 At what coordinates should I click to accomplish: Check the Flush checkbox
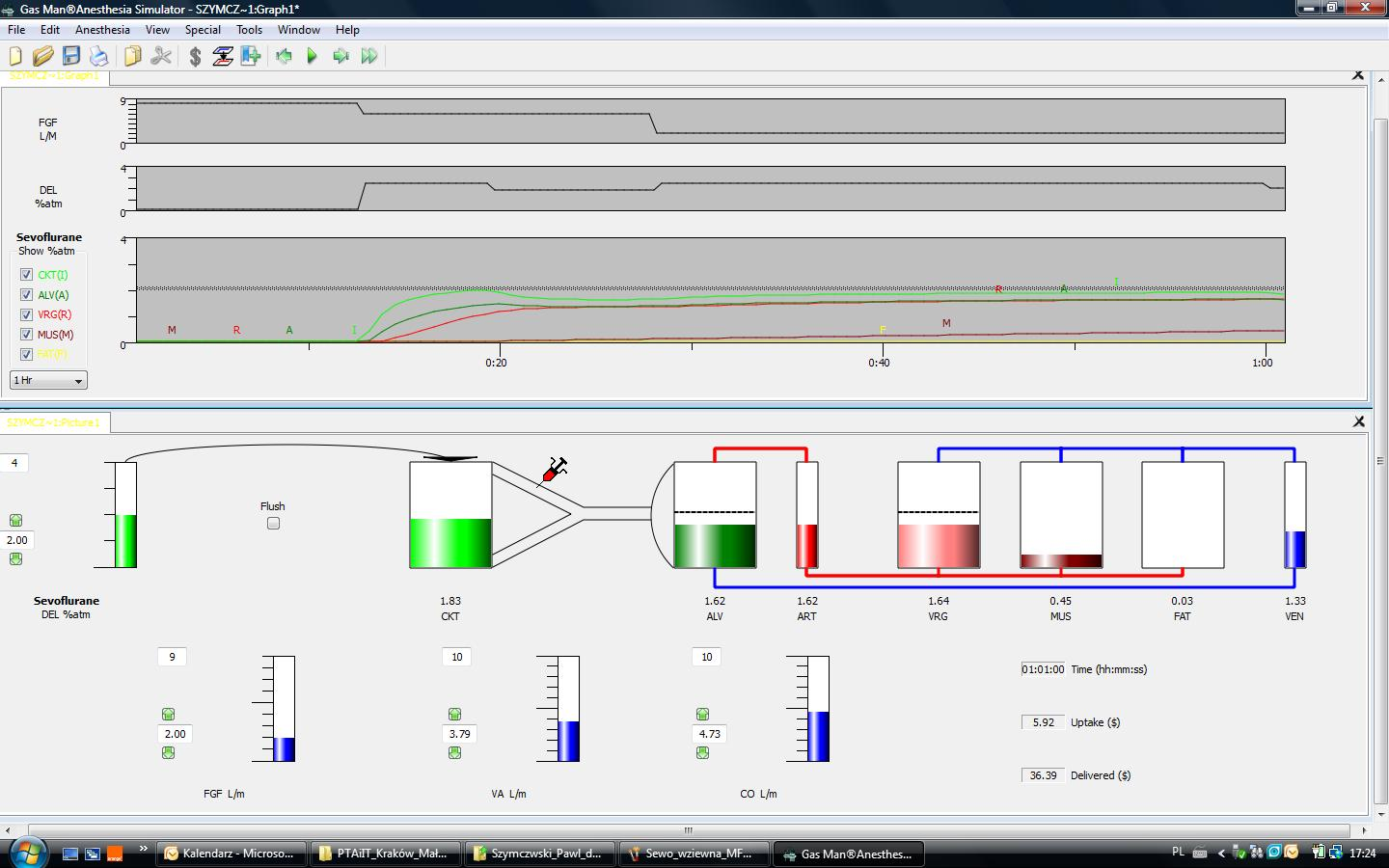273,524
